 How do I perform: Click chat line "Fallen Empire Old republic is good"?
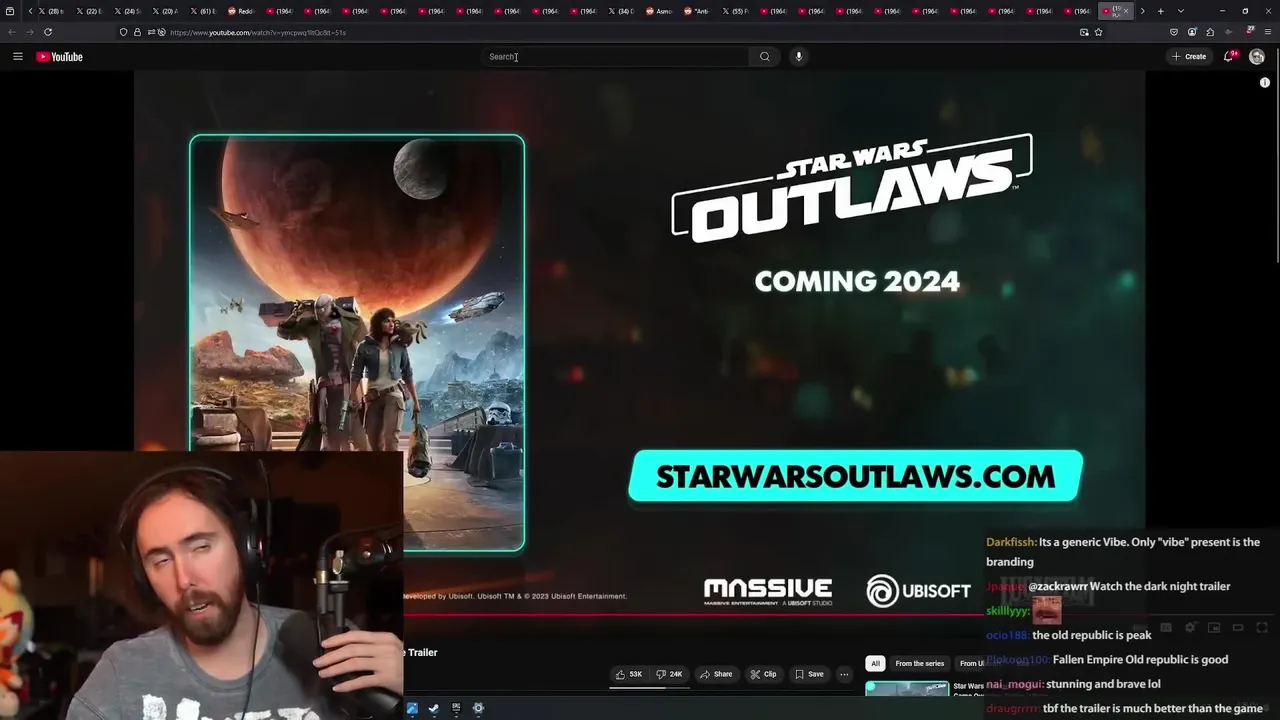(x=1141, y=660)
